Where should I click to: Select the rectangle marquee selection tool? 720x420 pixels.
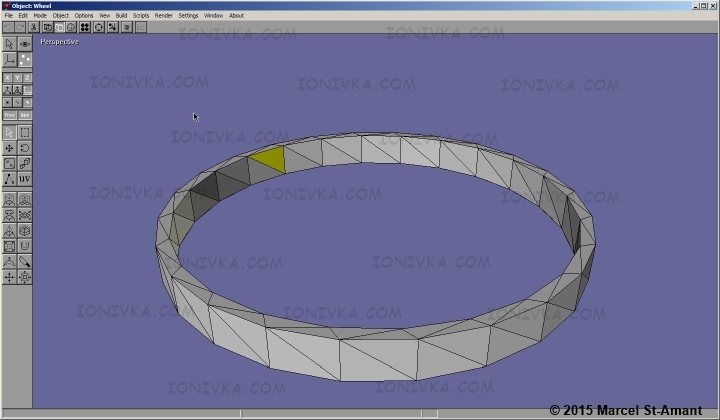click(x=25, y=132)
